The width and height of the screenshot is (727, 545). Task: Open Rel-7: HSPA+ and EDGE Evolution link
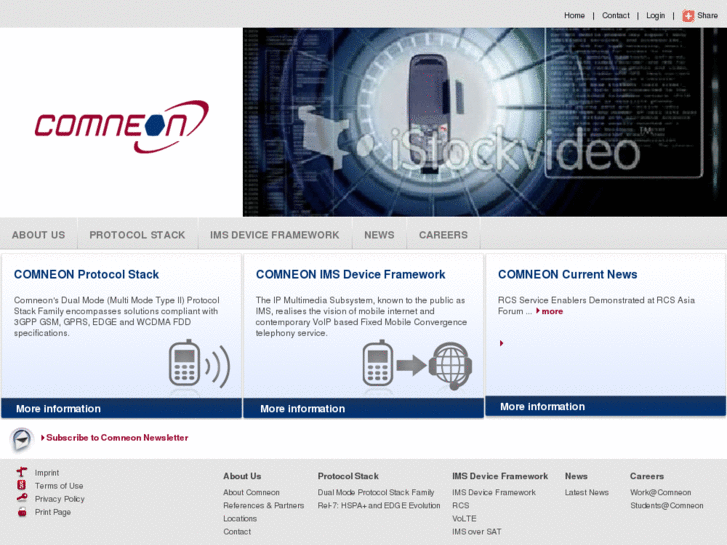click(379, 505)
